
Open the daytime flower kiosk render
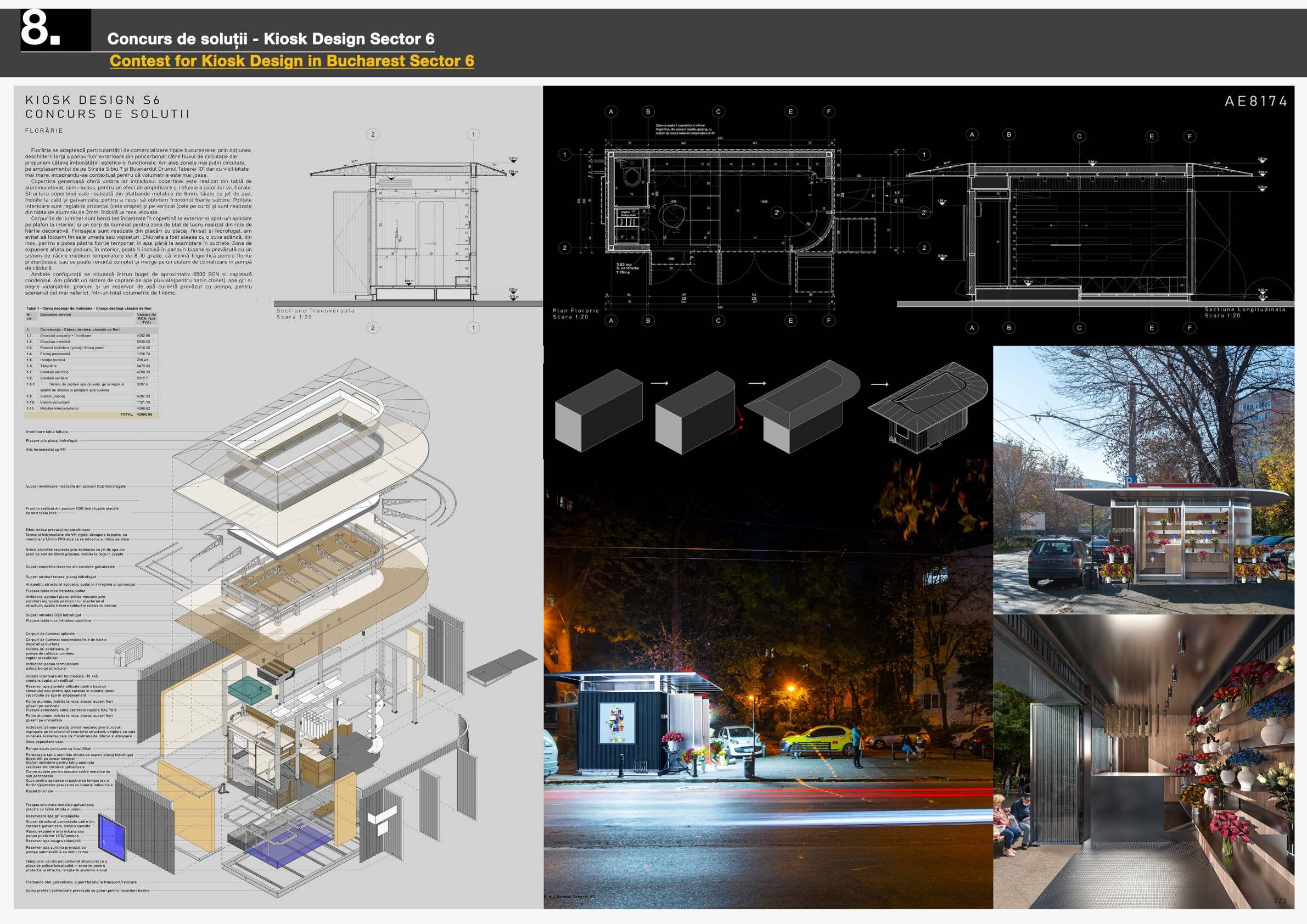coord(1143,479)
